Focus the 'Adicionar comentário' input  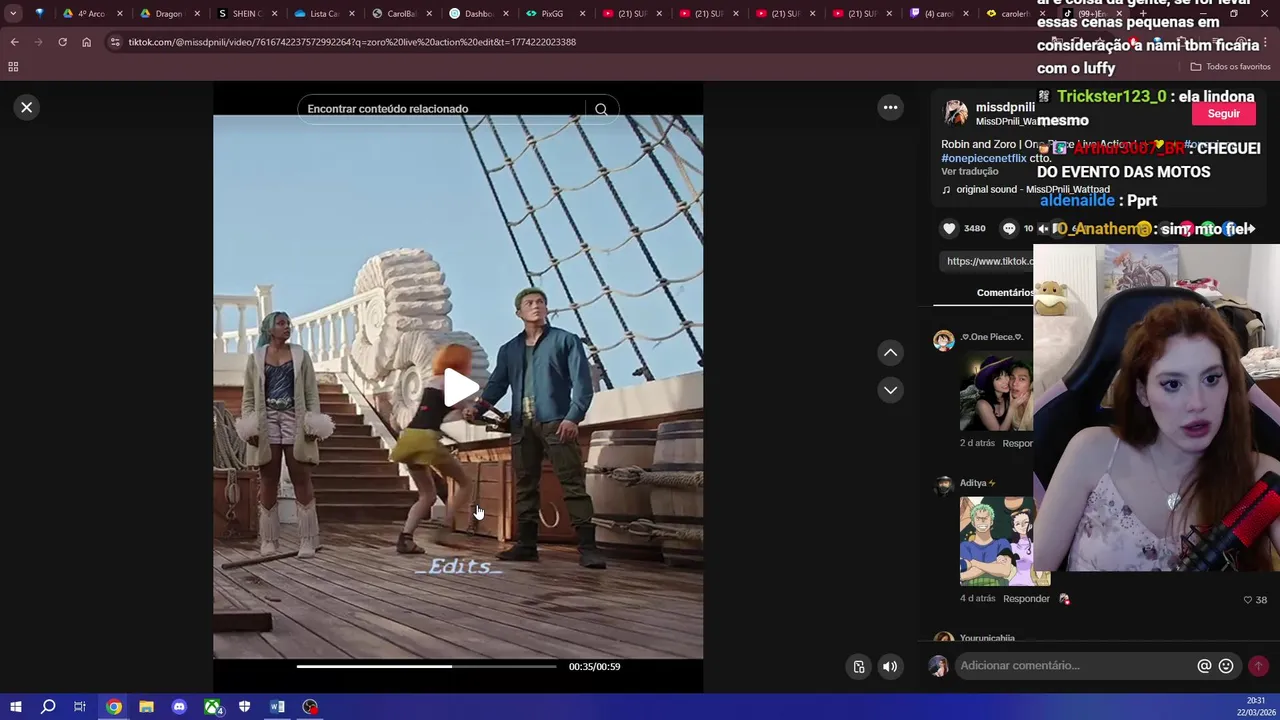[1075, 666]
